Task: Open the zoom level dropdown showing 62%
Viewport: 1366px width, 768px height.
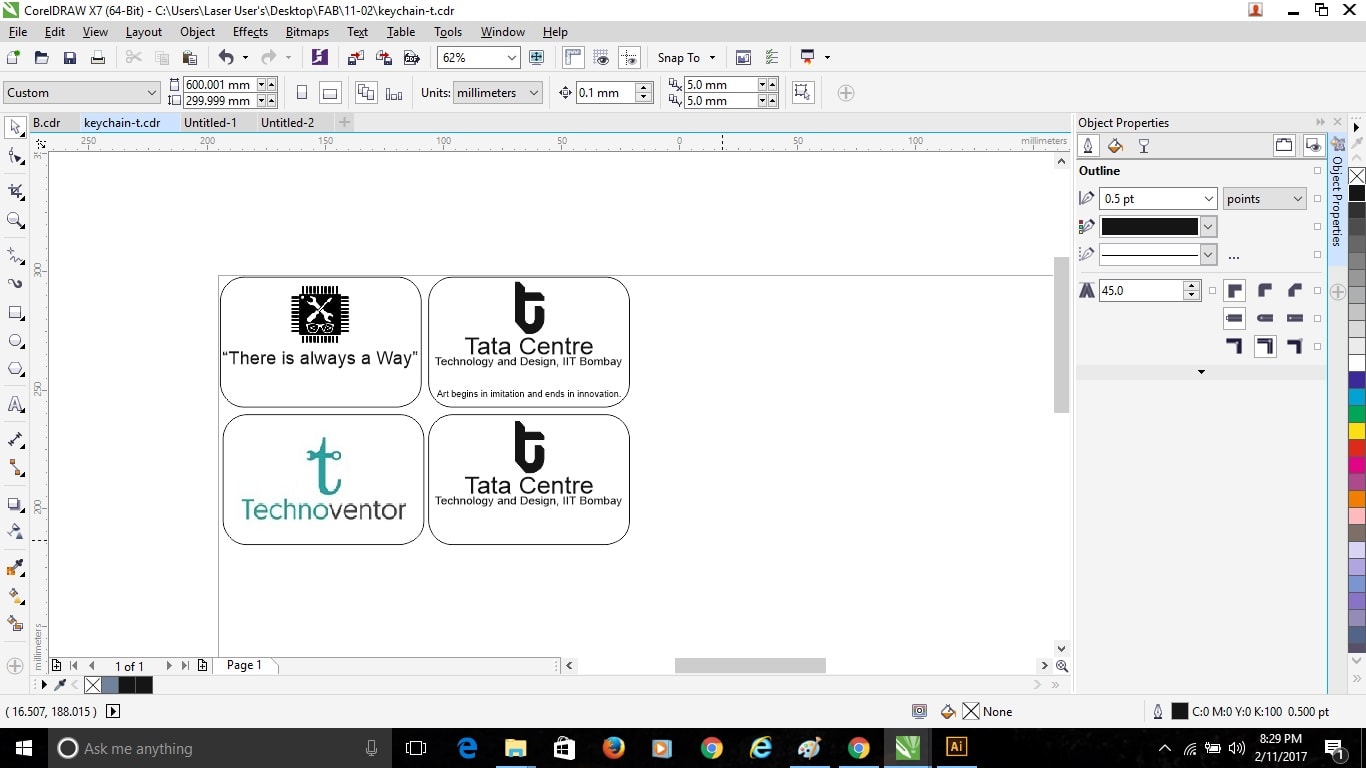Action: [x=511, y=58]
